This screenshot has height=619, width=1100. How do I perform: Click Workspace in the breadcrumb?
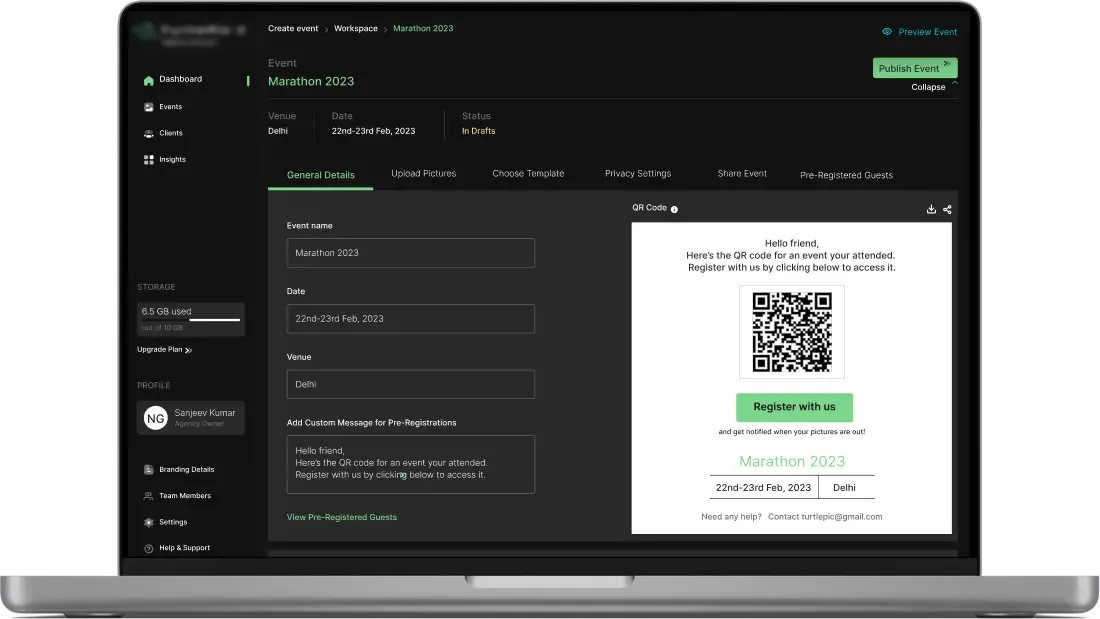tap(355, 29)
